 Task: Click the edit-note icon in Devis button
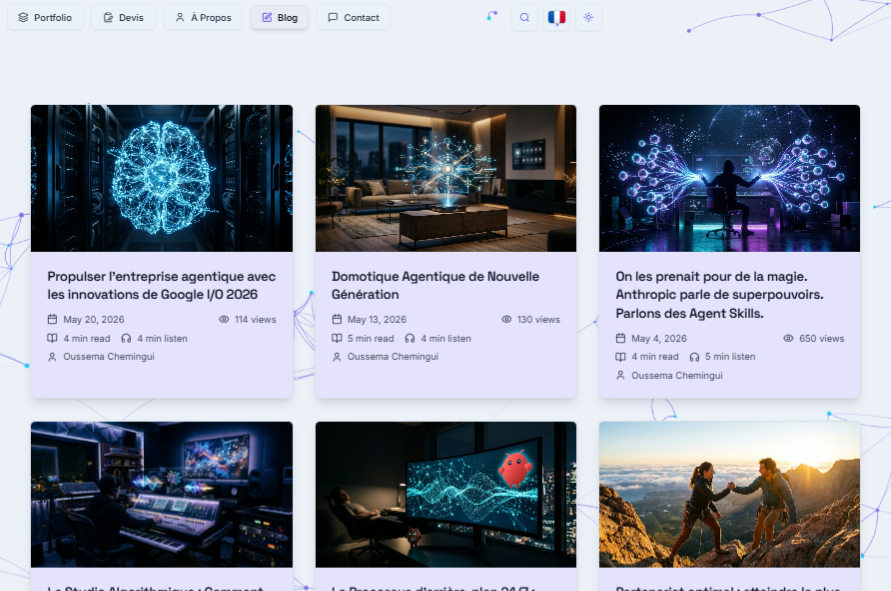pyautogui.click(x=108, y=18)
